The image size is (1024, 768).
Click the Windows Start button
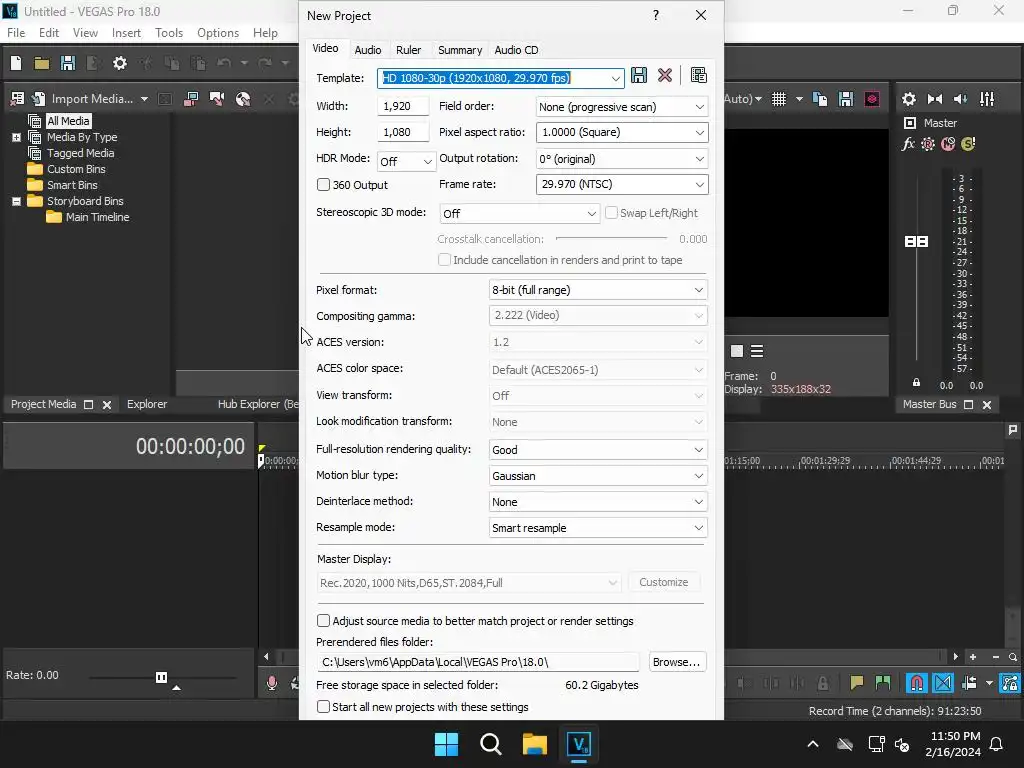[x=447, y=744]
